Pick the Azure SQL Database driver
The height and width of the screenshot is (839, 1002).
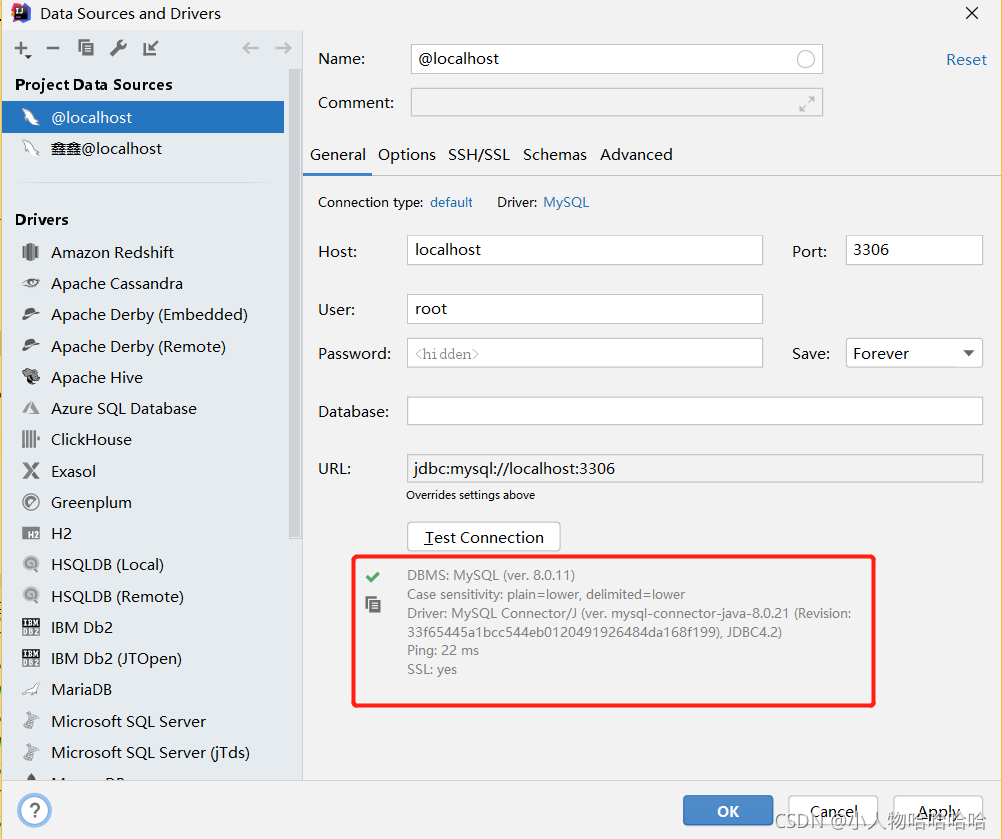click(x=123, y=409)
